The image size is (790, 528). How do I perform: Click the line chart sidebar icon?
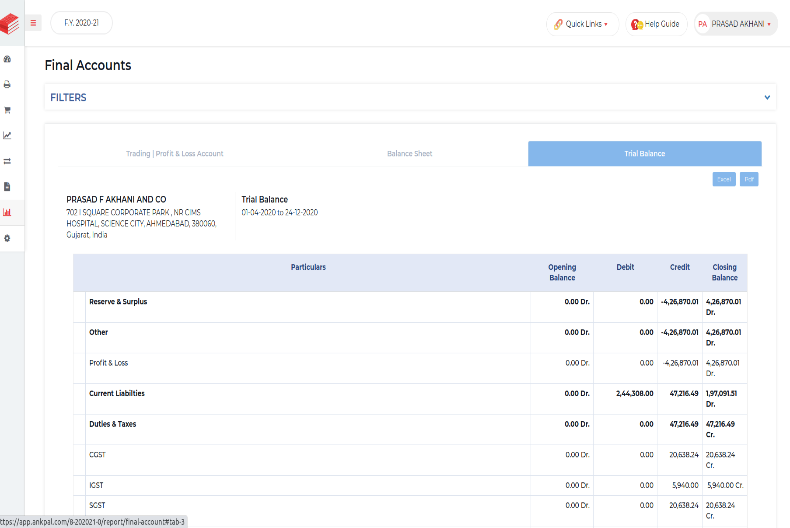coord(8,135)
